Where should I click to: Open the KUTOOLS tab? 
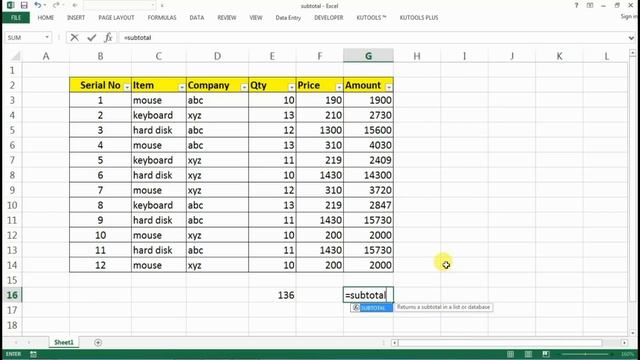371,18
